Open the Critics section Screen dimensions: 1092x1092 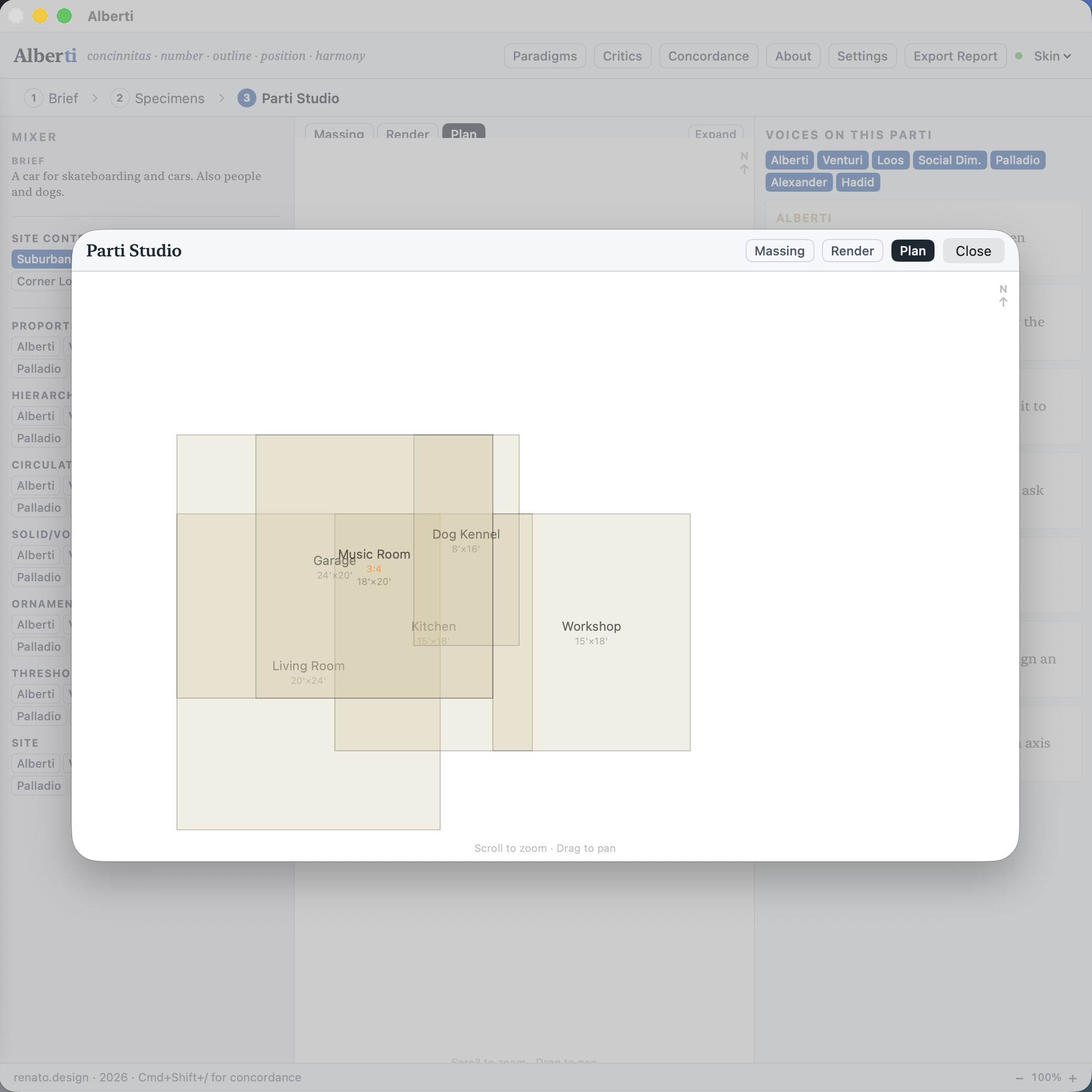[x=622, y=56]
